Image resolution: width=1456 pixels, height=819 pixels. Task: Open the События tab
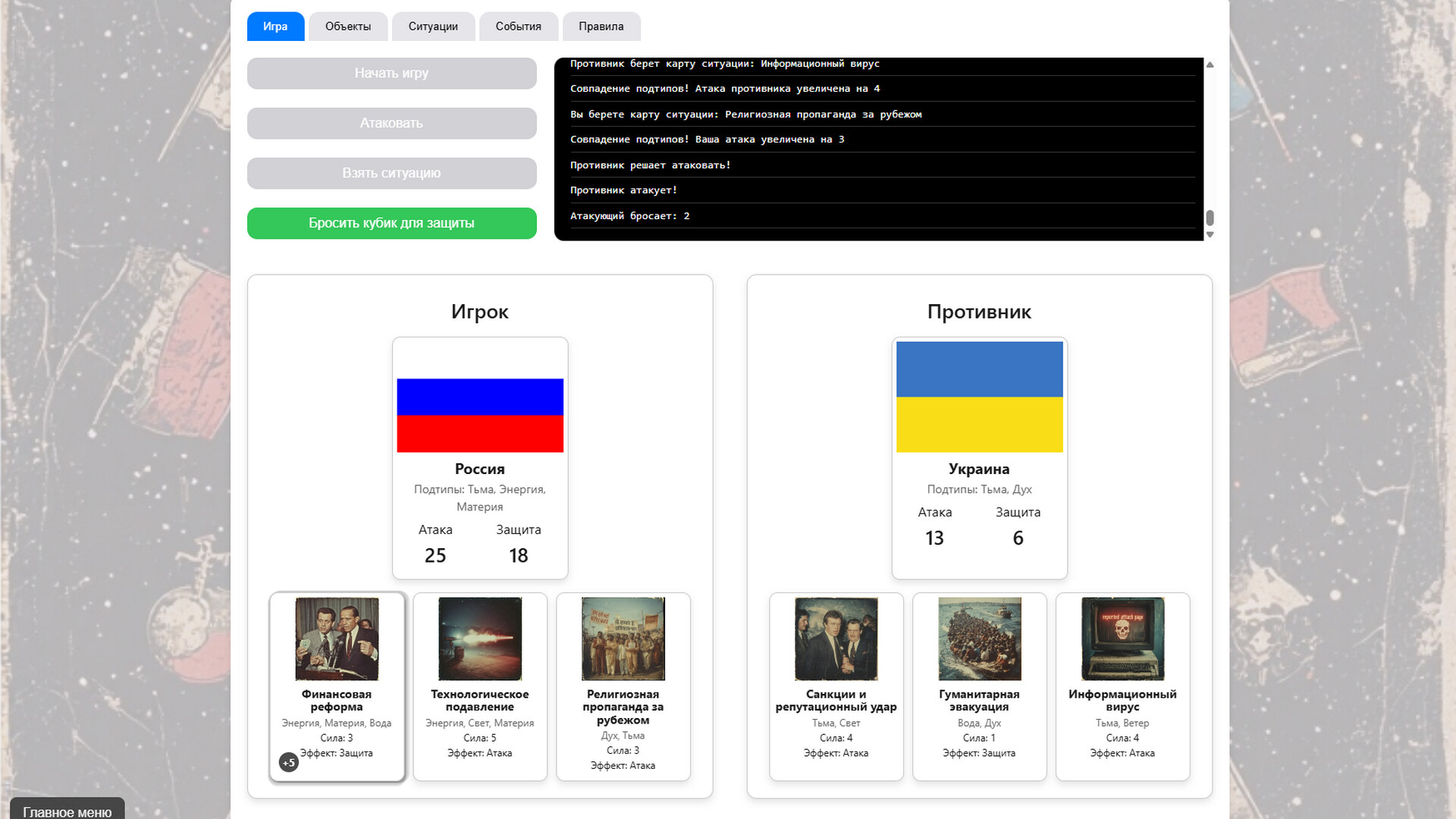coord(519,26)
